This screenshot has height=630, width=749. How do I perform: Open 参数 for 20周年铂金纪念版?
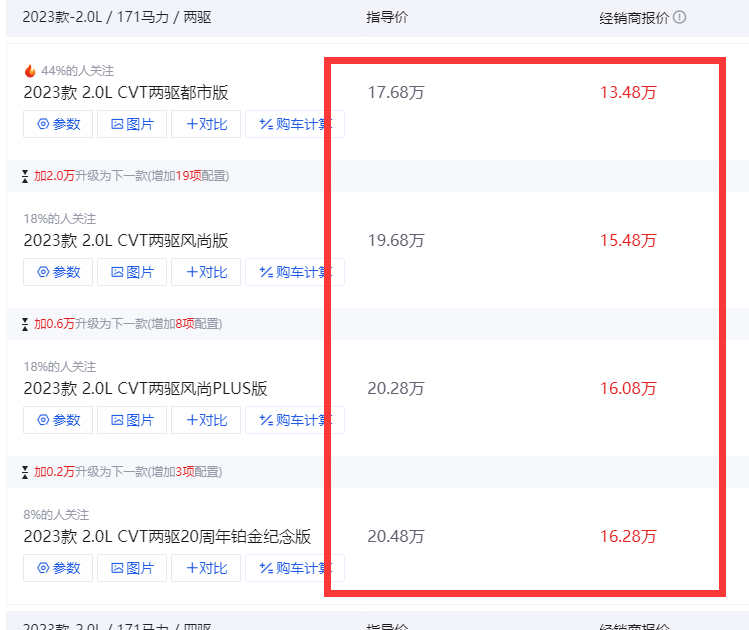[58, 568]
